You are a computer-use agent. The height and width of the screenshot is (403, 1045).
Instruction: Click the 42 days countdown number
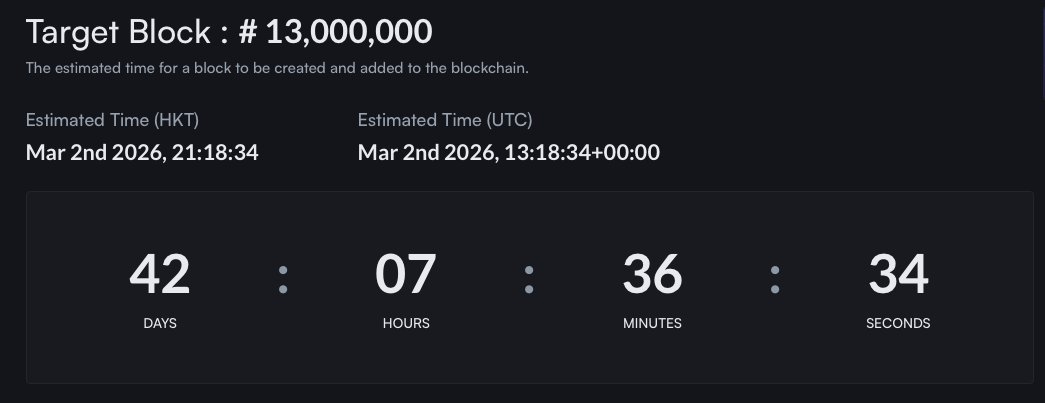pos(160,274)
